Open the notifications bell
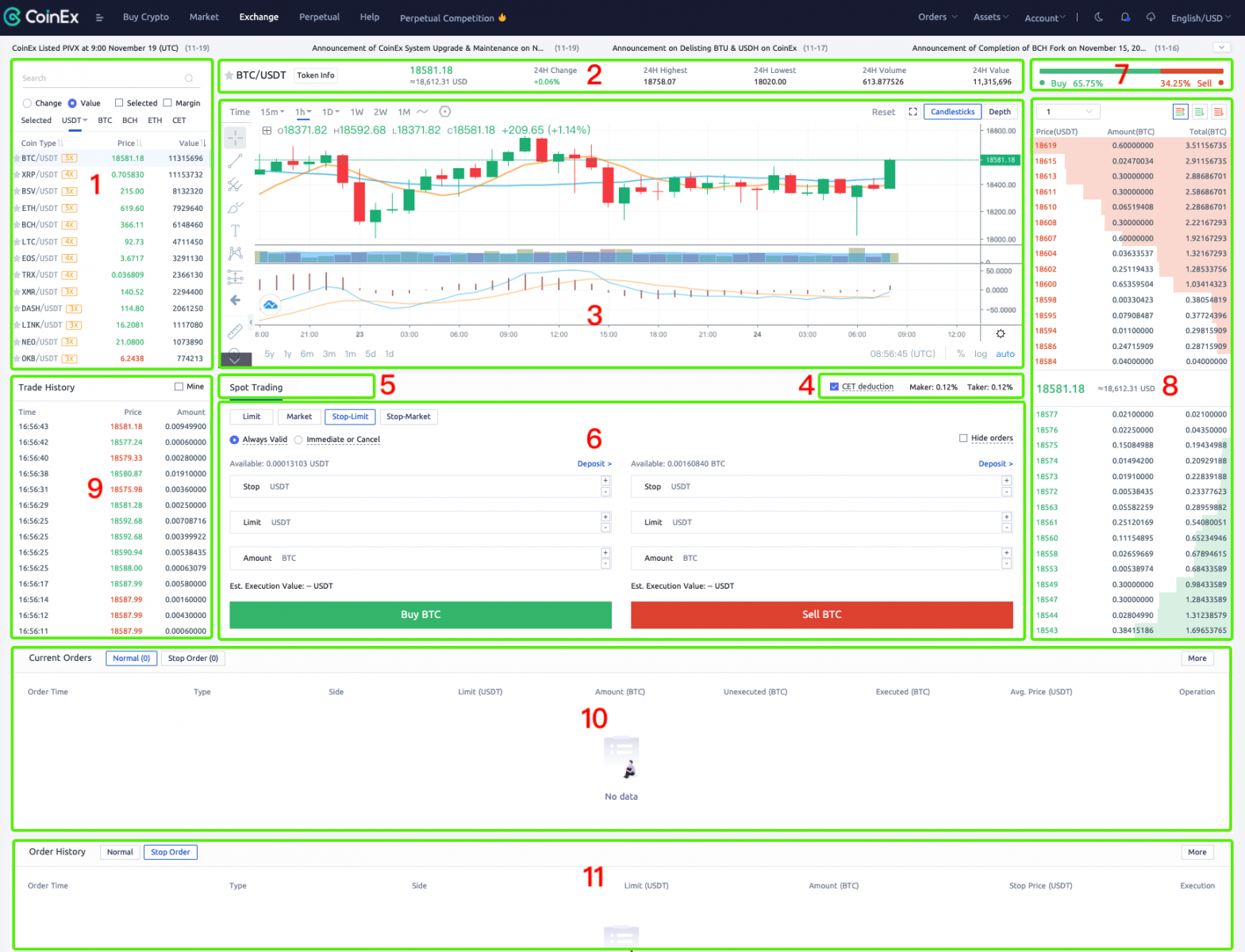 click(x=1125, y=17)
